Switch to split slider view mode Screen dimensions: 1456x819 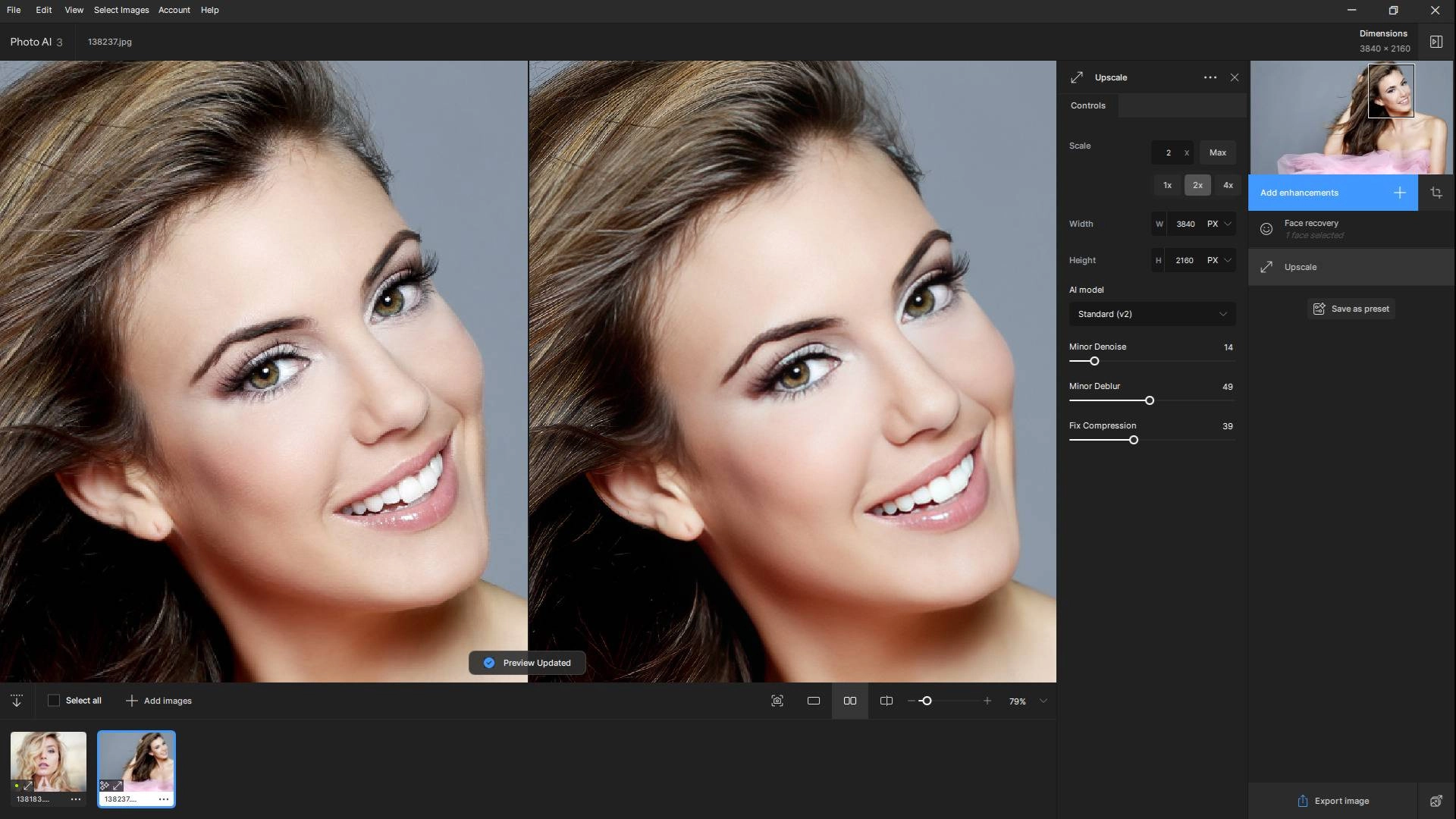(x=886, y=701)
